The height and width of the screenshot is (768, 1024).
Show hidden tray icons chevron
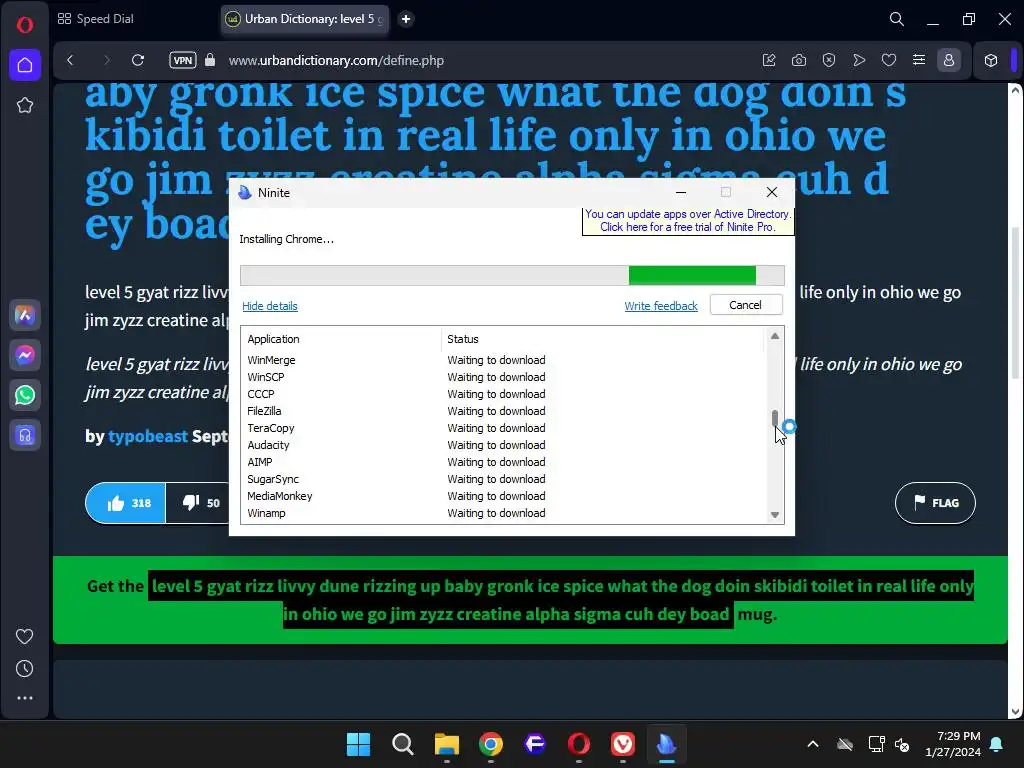[813, 744]
